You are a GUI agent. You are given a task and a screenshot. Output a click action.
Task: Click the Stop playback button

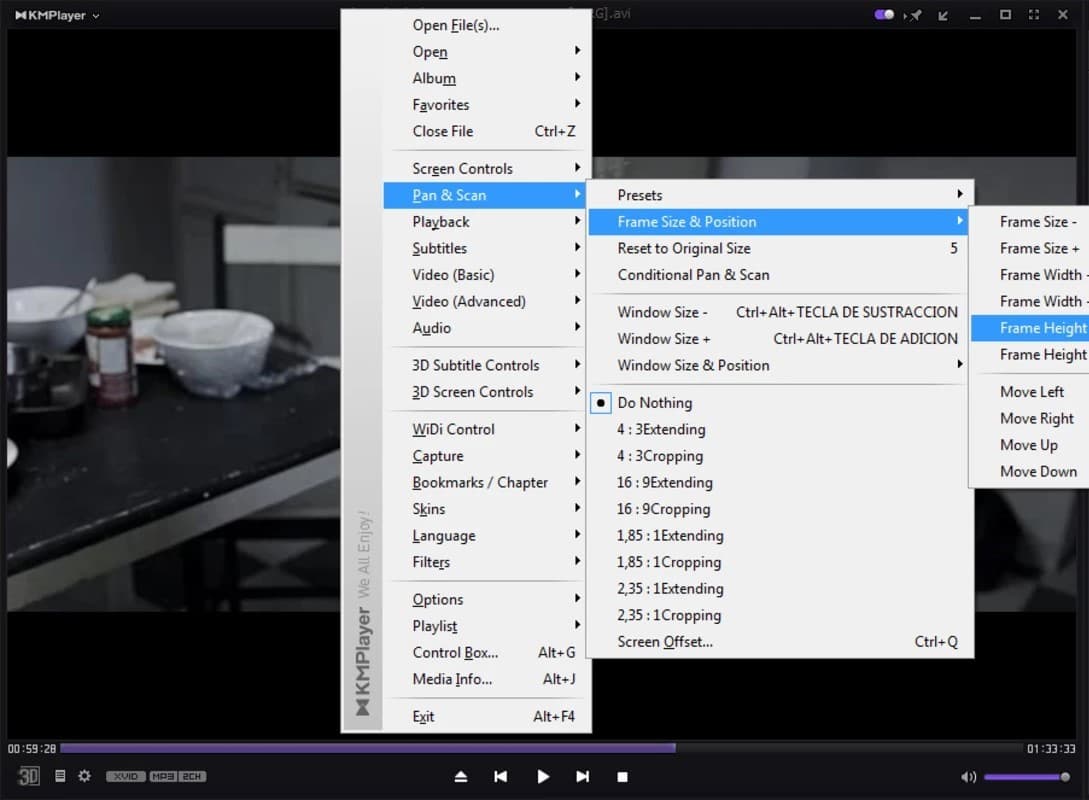click(622, 776)
